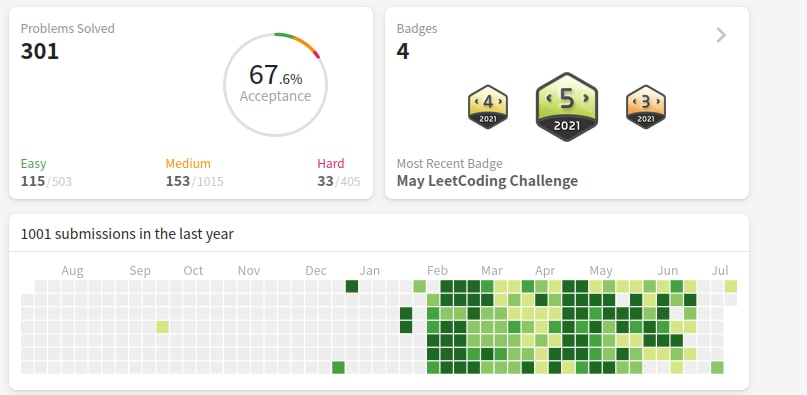The width and height of the screenshot is (807, 395).
Task: Click the 67.6% Acceptance circle
Action: click(275, 84)
